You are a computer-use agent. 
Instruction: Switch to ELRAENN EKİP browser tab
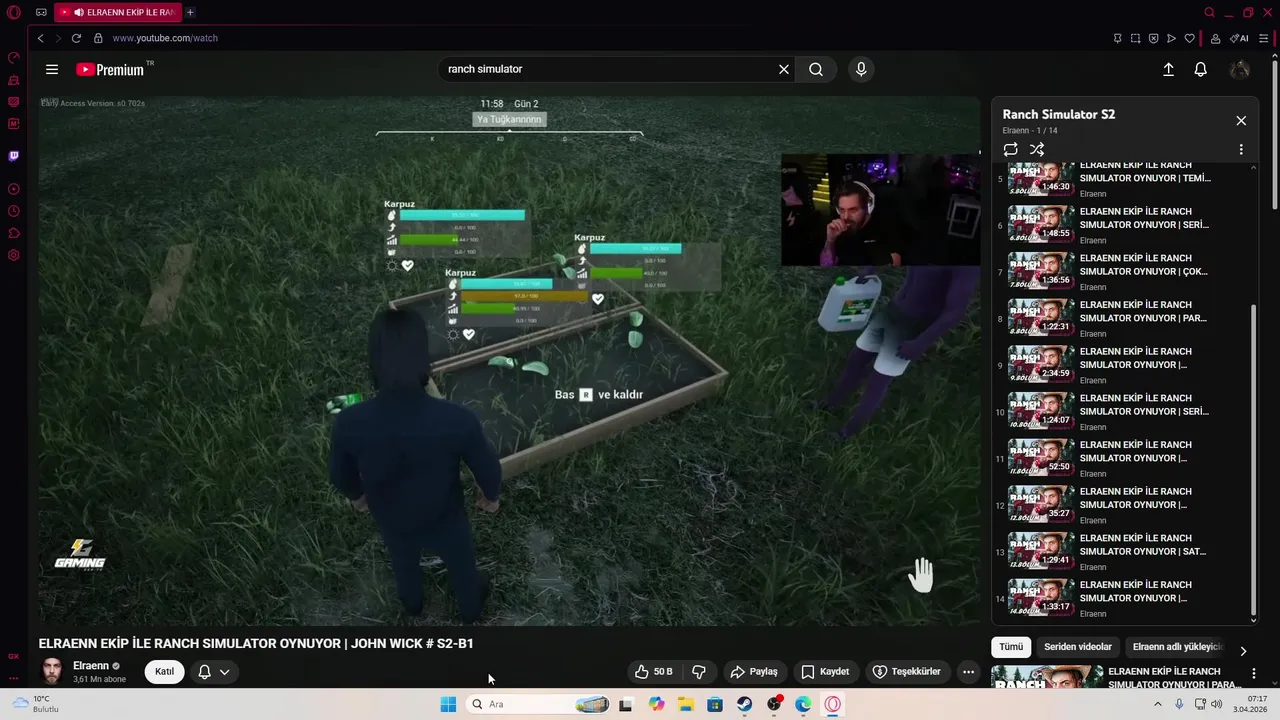[x=118, y=12]
